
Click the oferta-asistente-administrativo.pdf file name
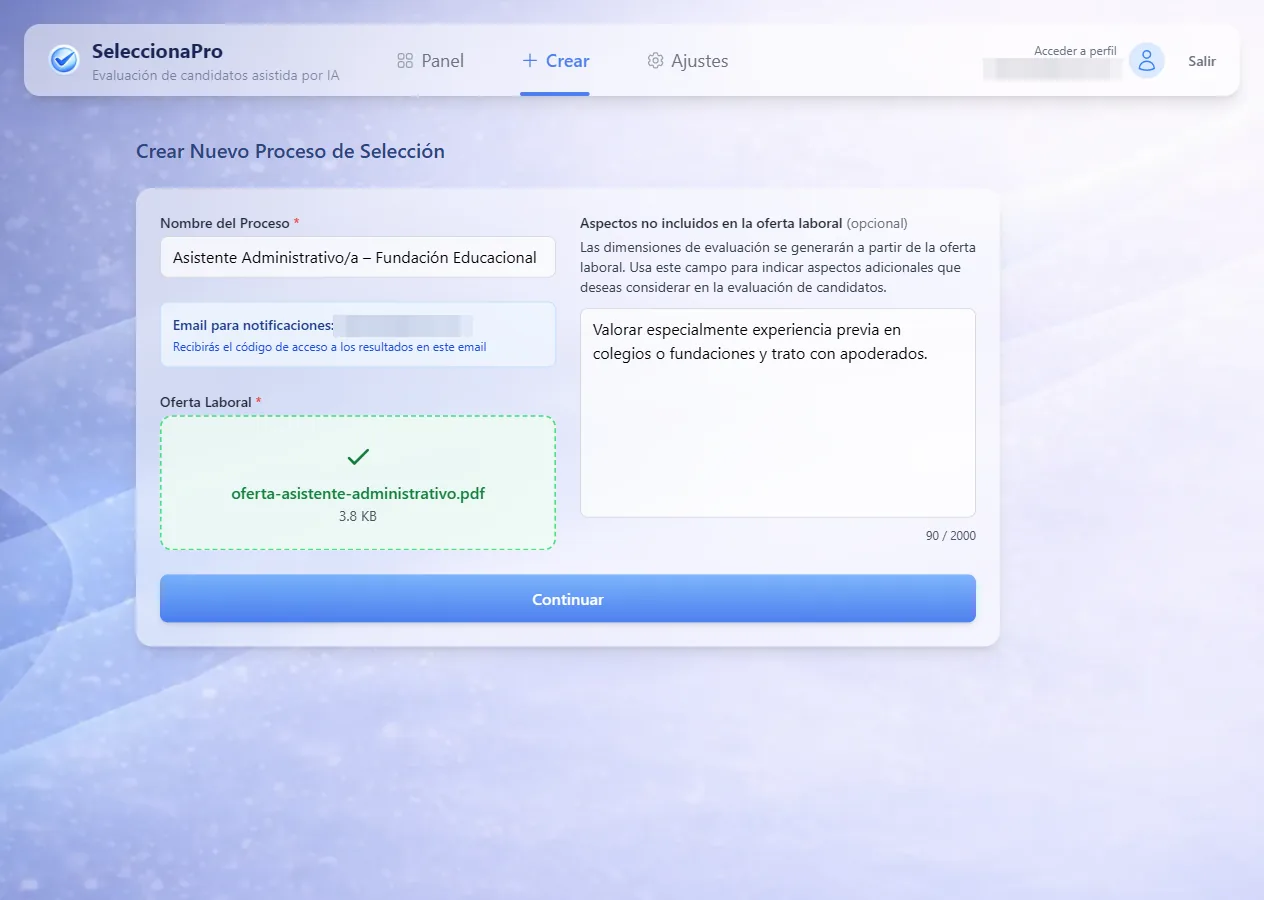click(358, 494)
